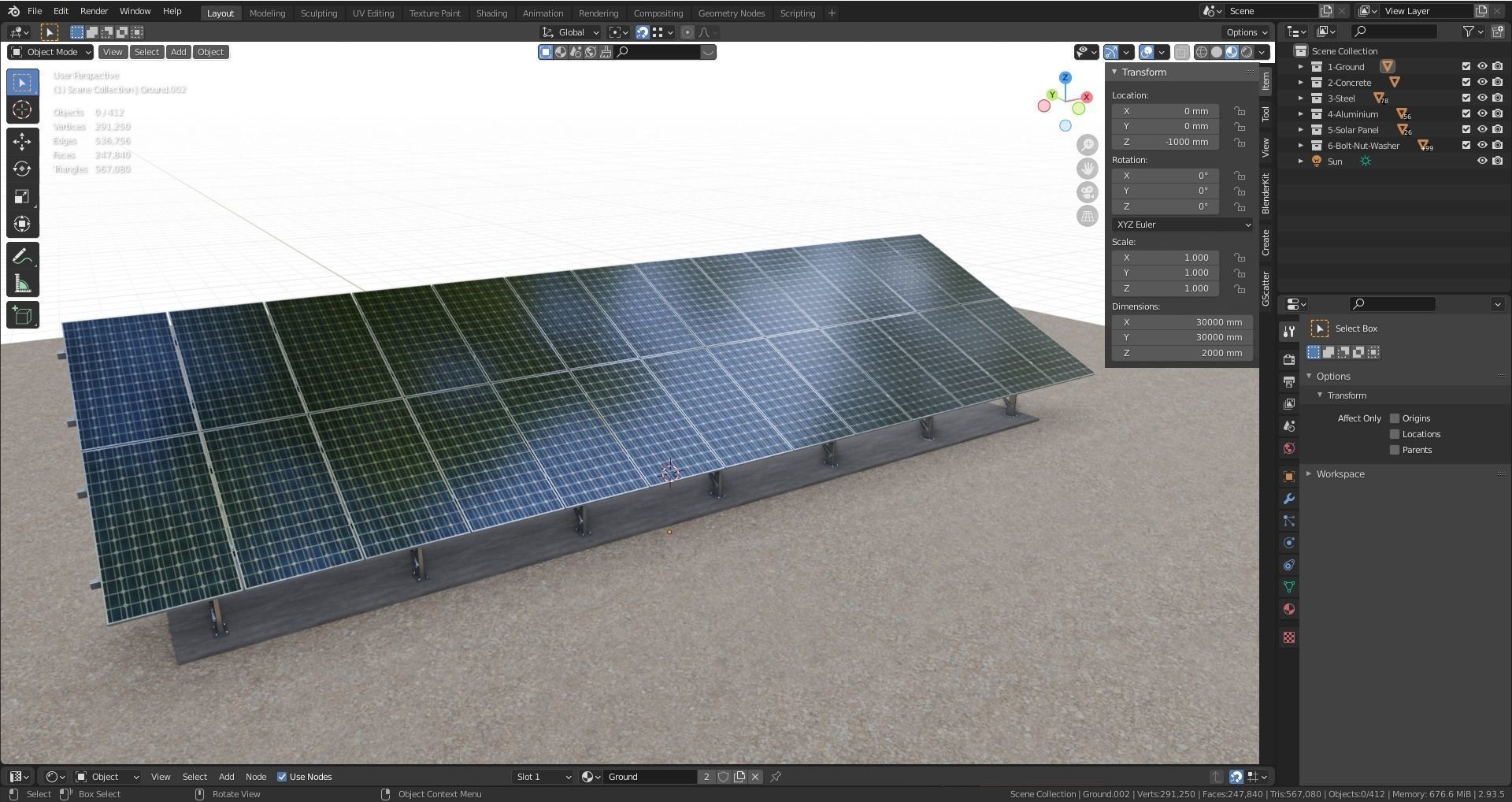Open the Object properties tab icon
Image resolution: width=1512 pixels, height=802 pixels.
(x=1289, y=477)
